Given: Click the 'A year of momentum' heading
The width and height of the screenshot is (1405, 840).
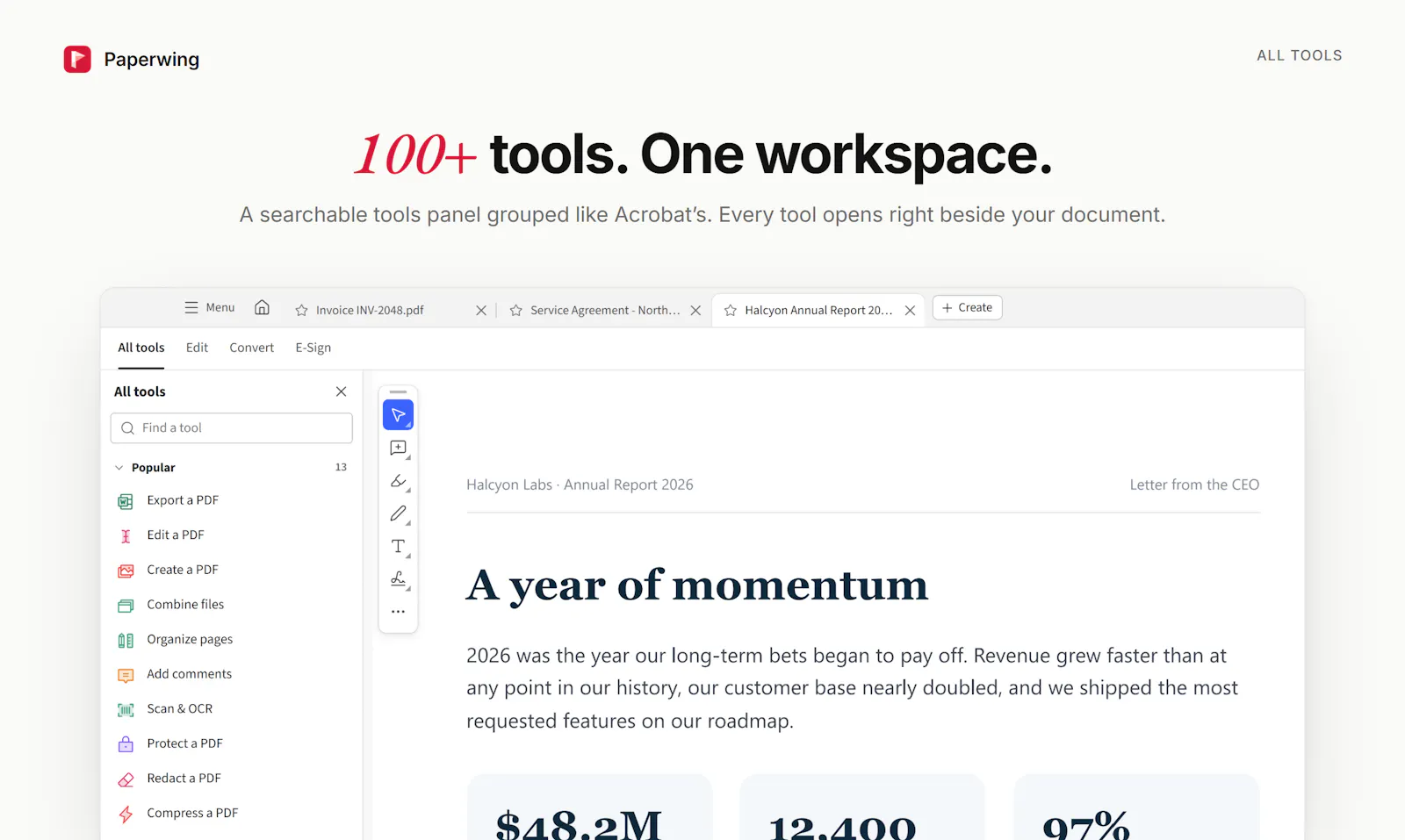Looking at the screenshot, I should (697, 585).
